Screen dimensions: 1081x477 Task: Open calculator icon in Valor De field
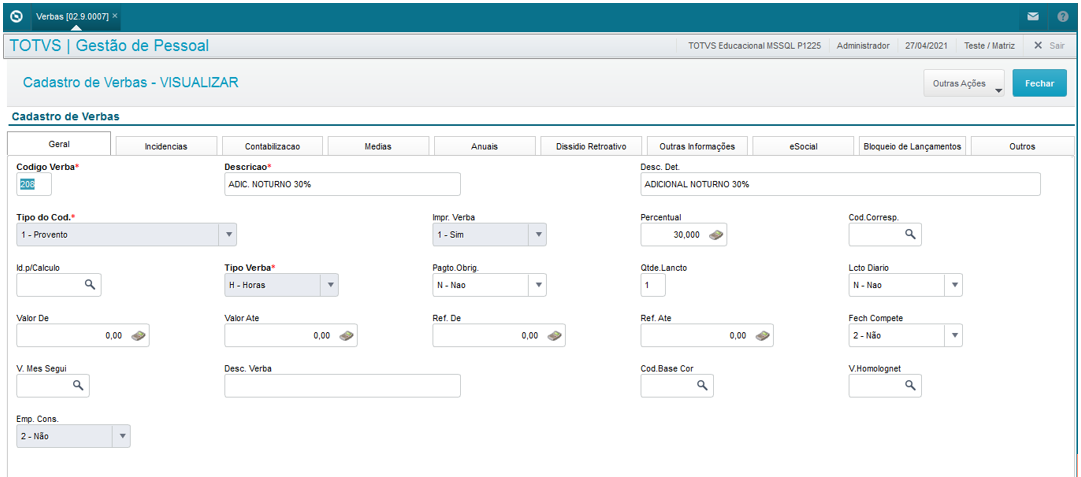point(139,336)
